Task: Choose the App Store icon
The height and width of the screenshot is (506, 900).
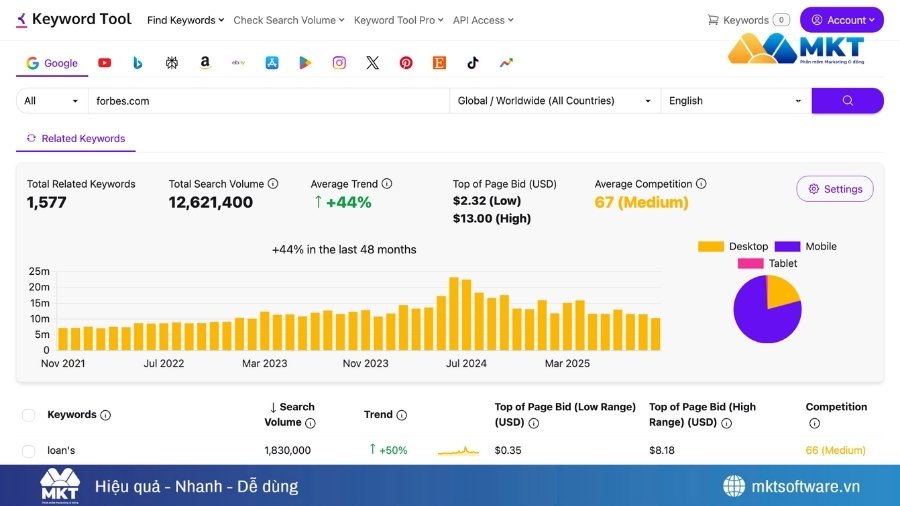Action: pyautogui.click(x=272, y=63)
